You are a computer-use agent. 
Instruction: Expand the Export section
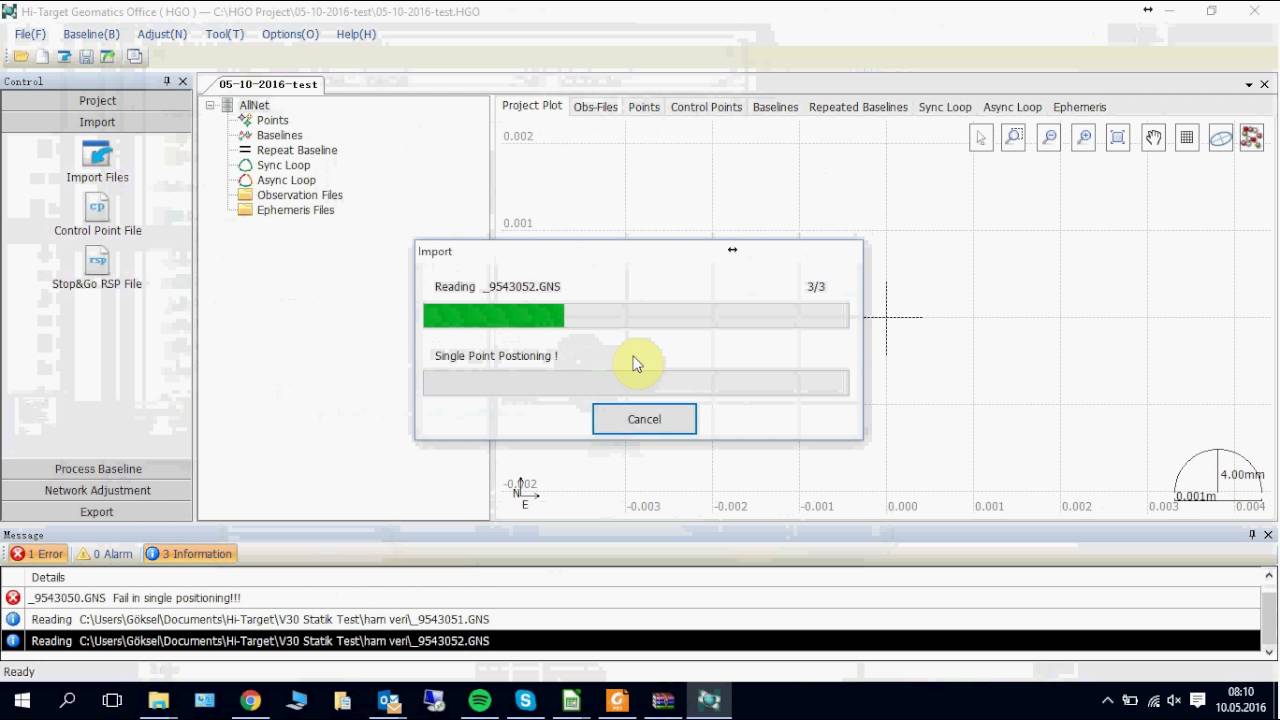coord(97,512)
